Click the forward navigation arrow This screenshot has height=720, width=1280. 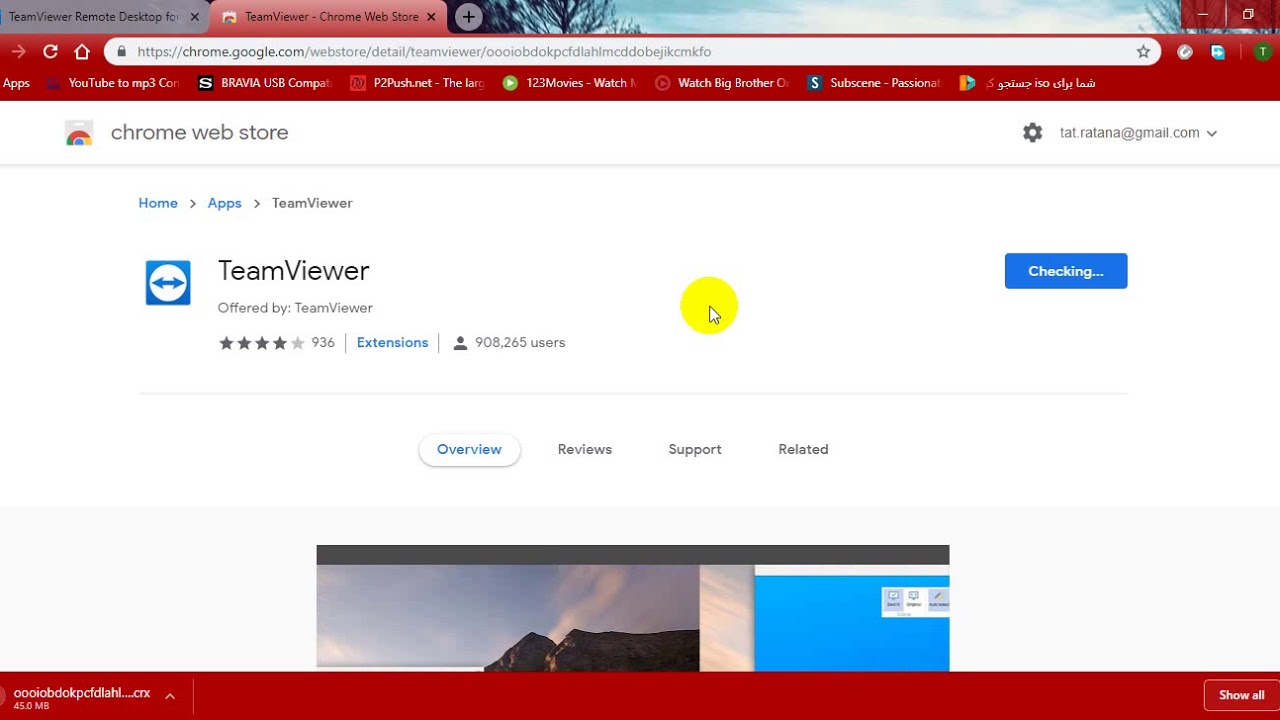(x=18, y=52)
